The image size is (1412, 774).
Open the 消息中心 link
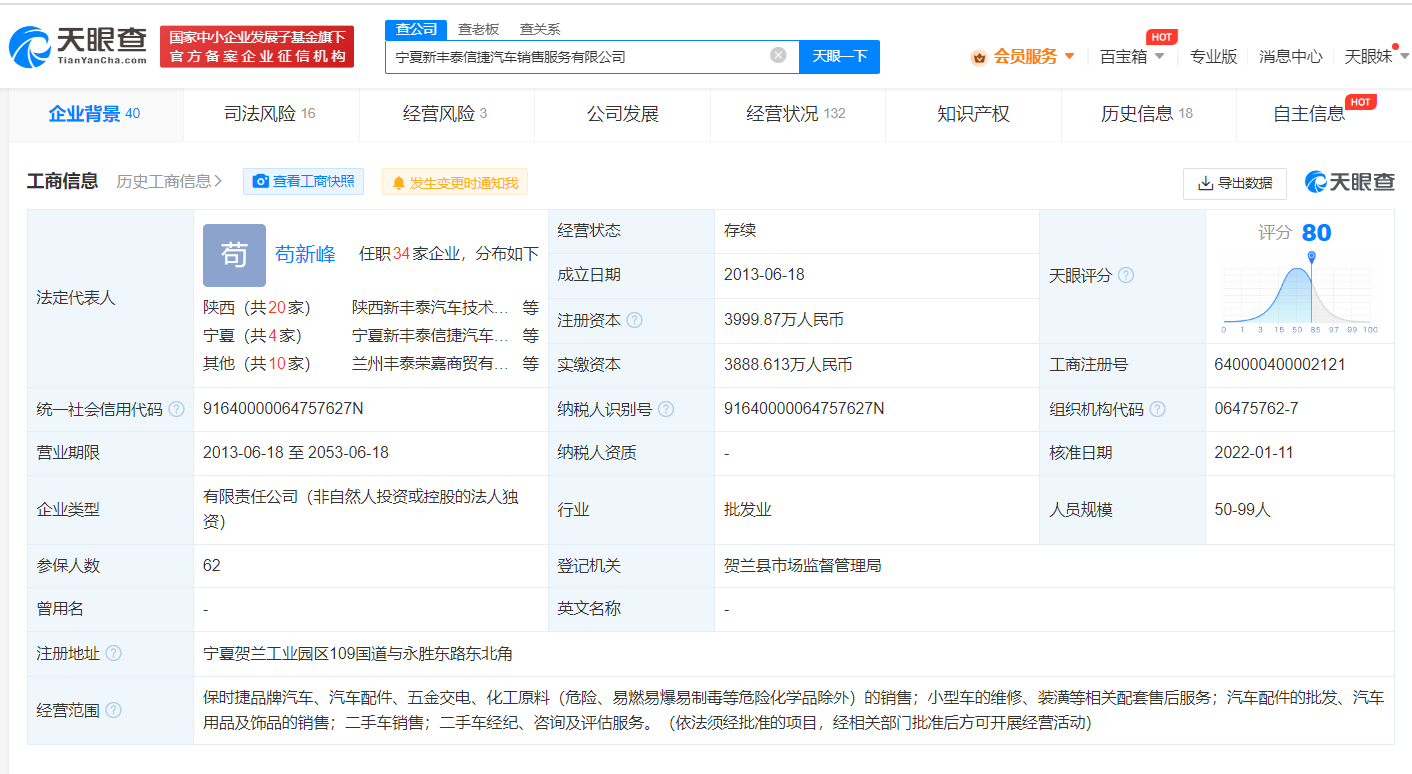pos(1290,56)
